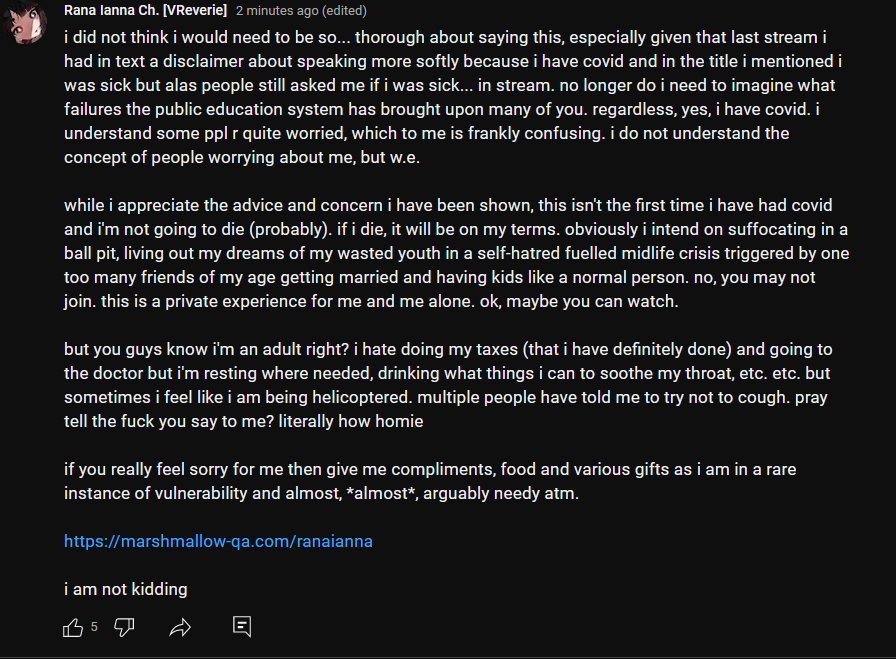Follow the marshmallow-qa.com/ranaianna link
Viewport: 896px width, 659px height.
(218, 541)
